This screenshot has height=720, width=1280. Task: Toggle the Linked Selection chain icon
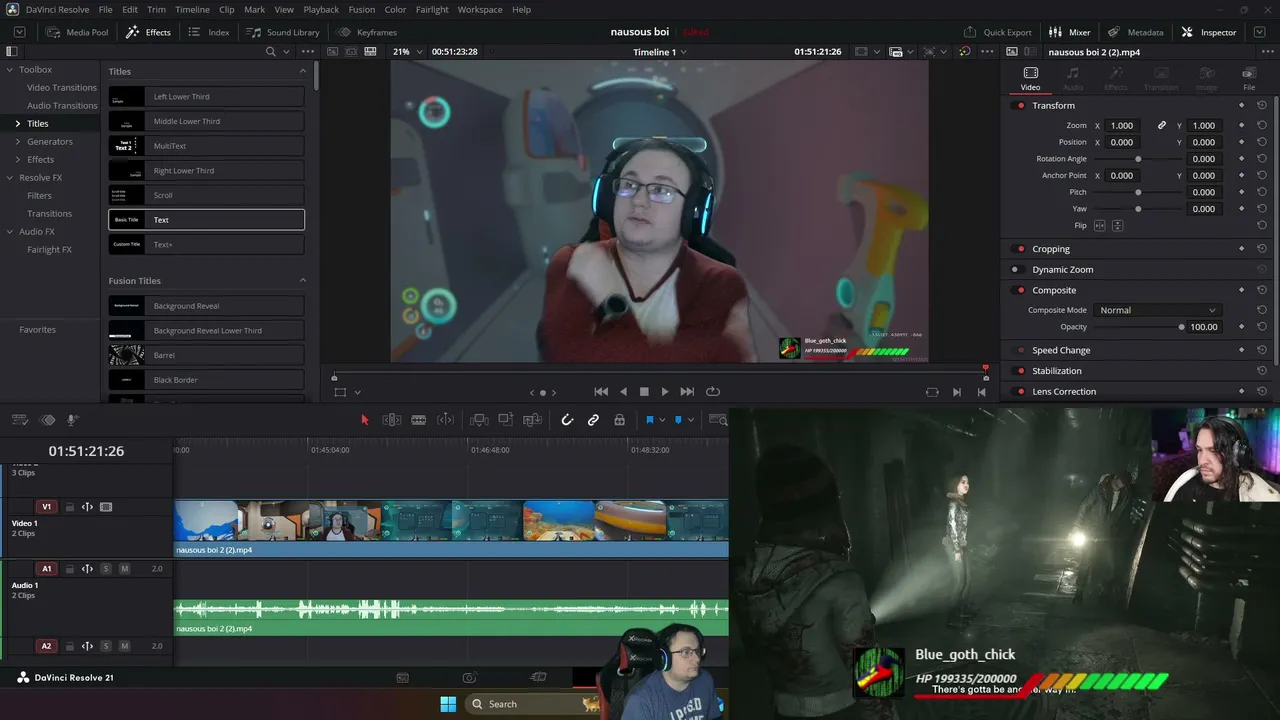(x=593, y=420)
